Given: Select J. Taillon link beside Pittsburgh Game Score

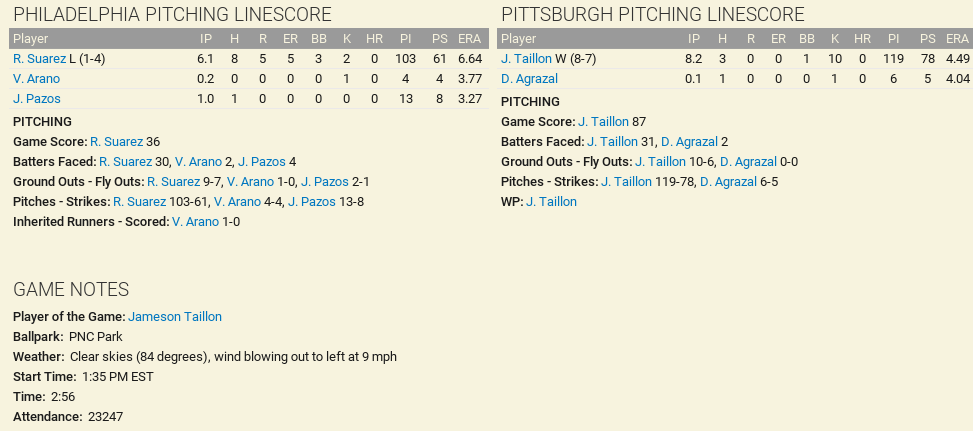Looking at the screenshot, I should [603, 122].
